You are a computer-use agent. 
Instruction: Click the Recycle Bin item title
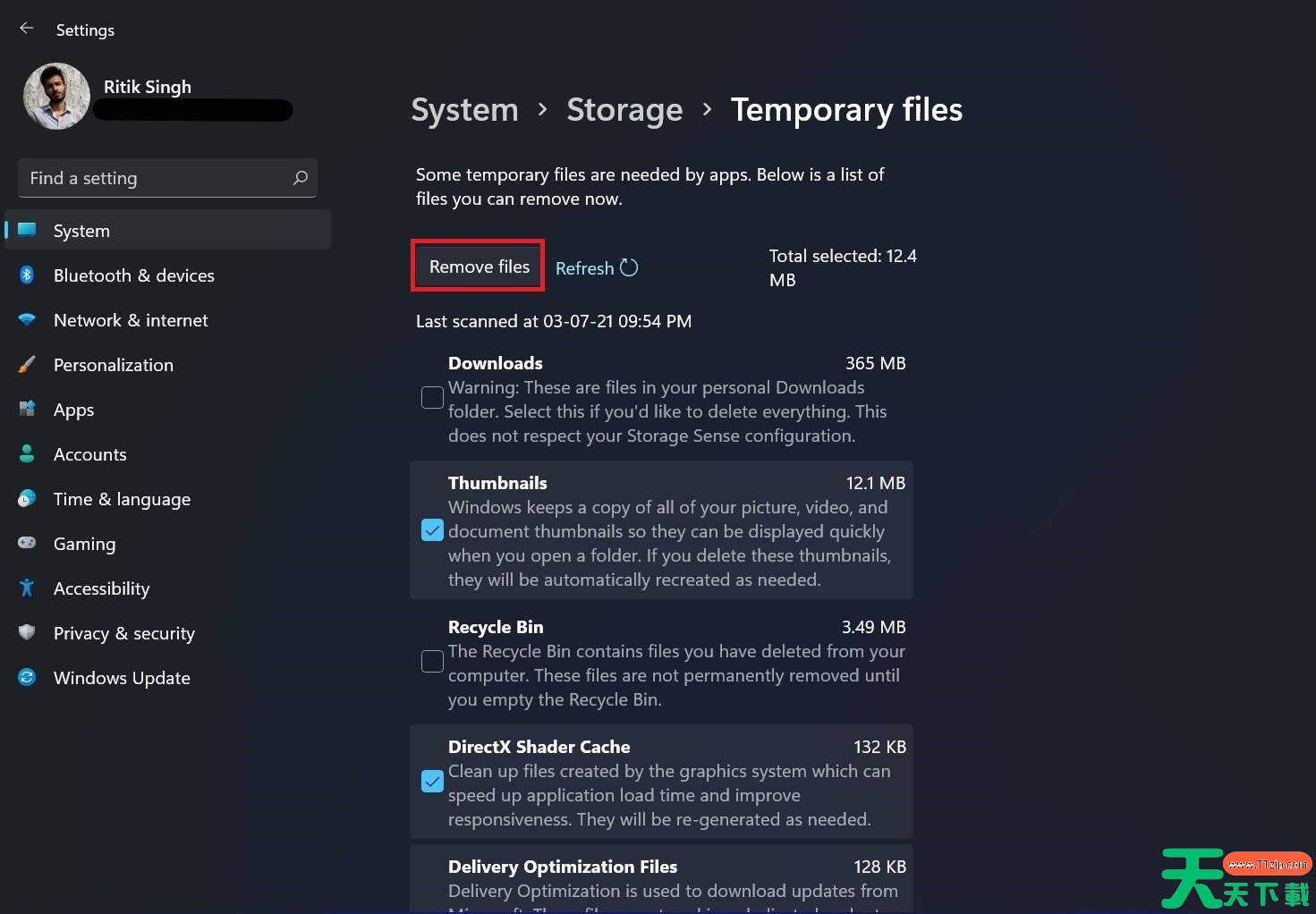coord(496,627)
